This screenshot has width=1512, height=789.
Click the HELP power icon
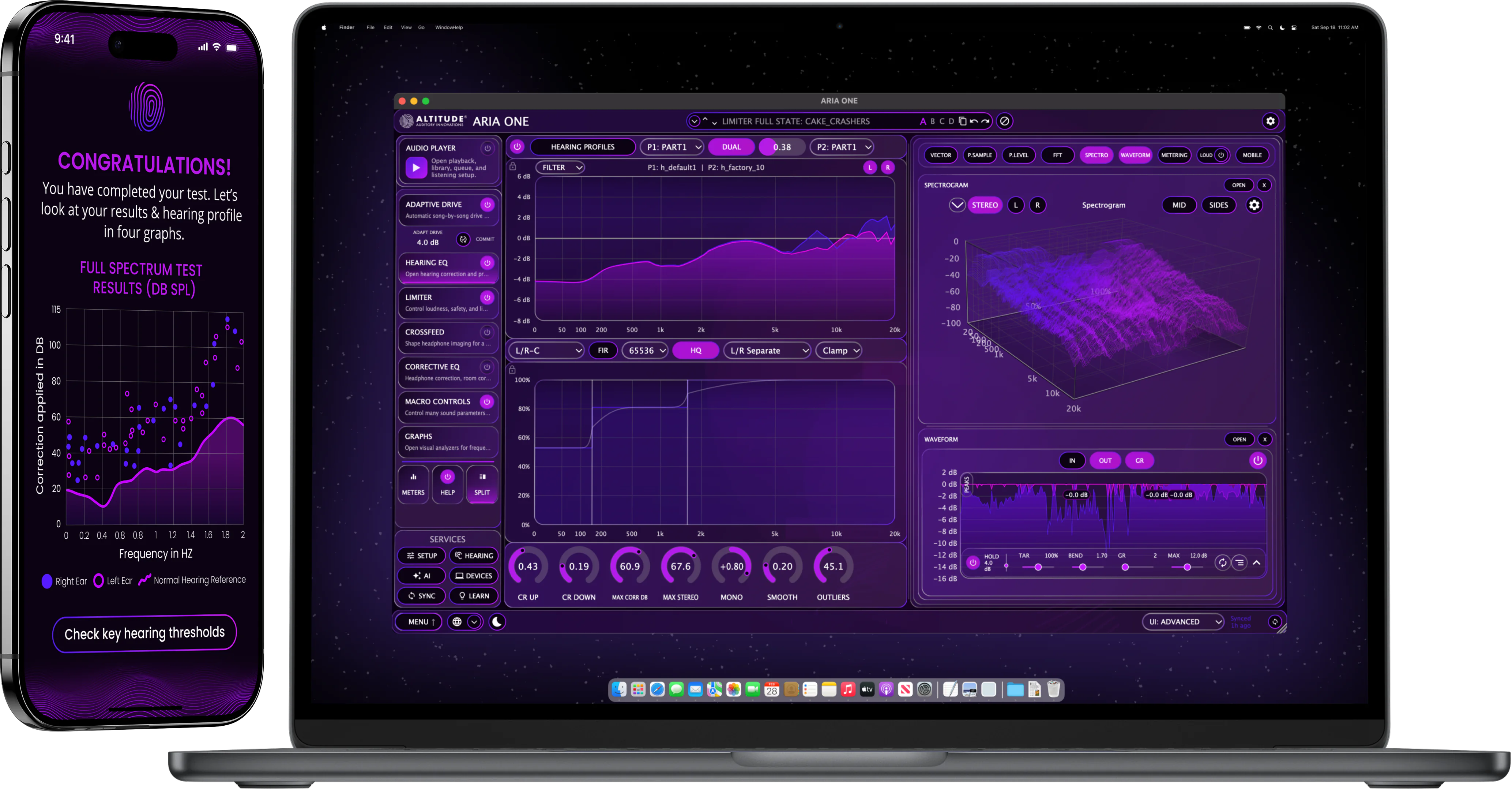pos(447,476)
